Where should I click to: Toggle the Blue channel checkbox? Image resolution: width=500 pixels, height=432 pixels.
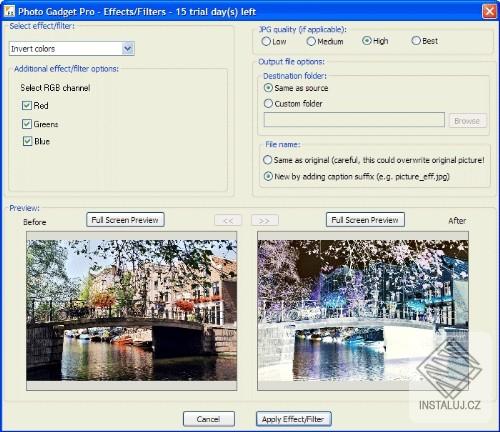(x=27, y=141)
